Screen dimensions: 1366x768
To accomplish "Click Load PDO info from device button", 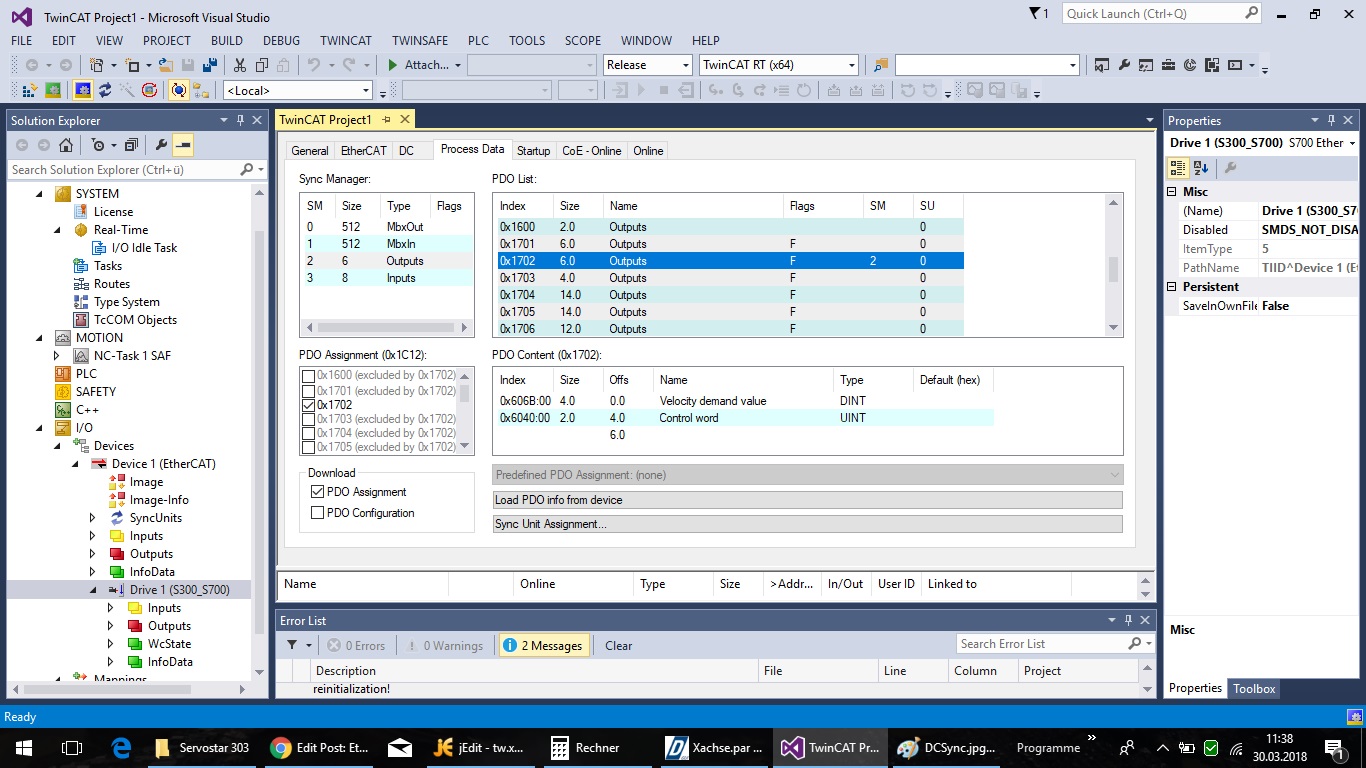I will [807, 500].
